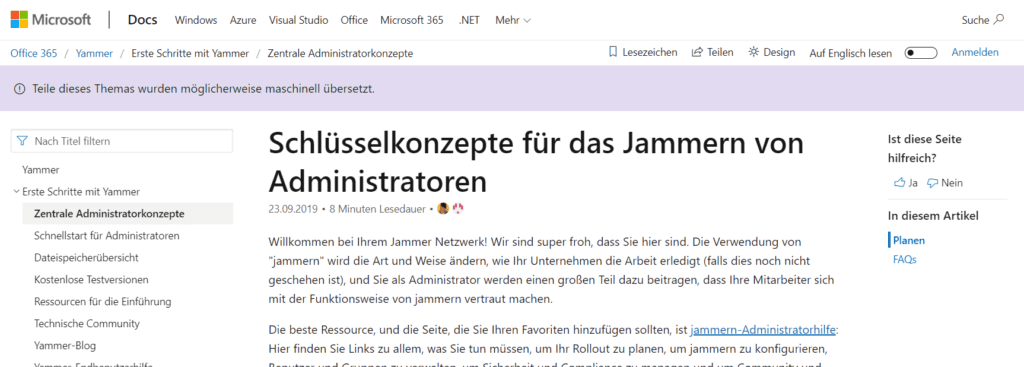Click the 23.09.2019 article date
This screenshot has height=367, width=1024.
(293, 209)
